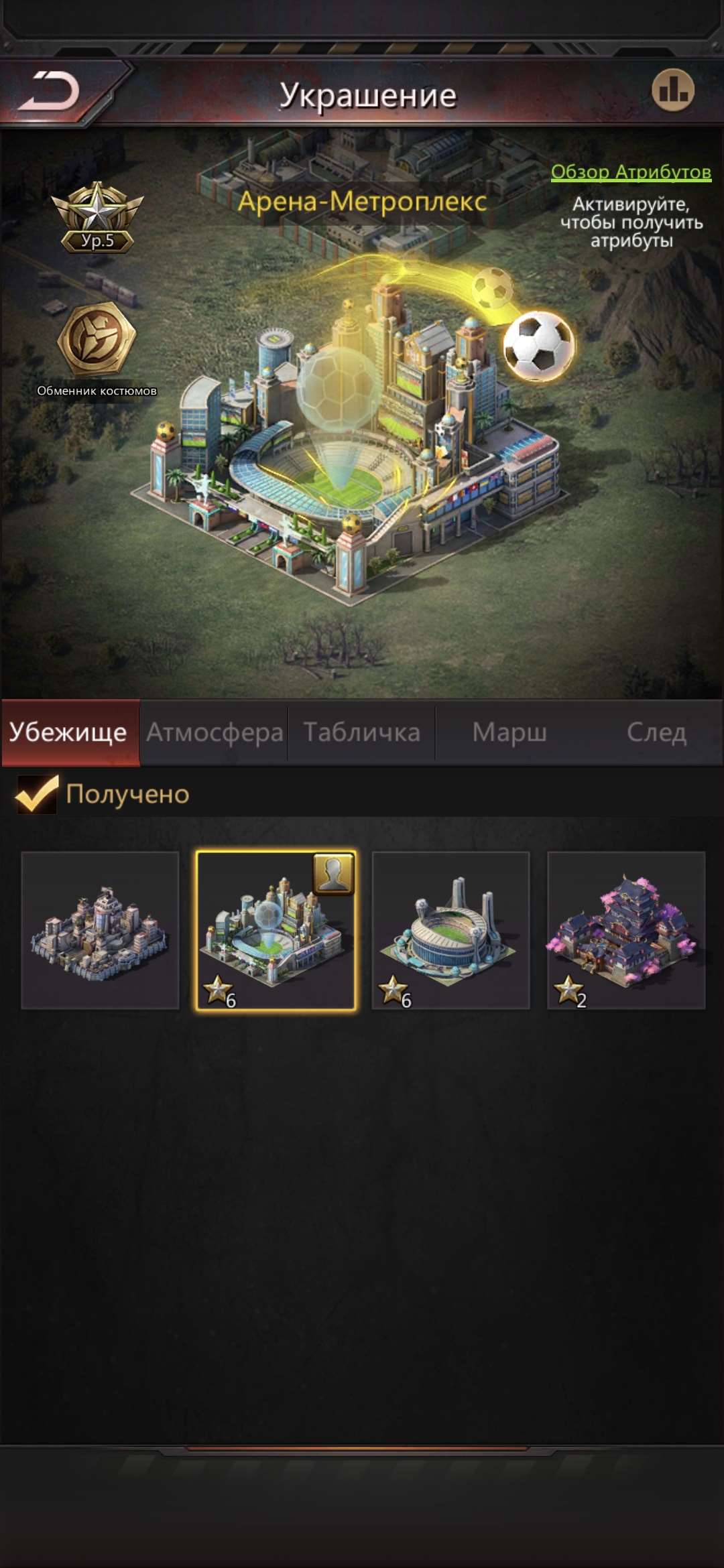Open the След tab
The height and width of the screenshot is (1568, 724).
tap(656, 732)
